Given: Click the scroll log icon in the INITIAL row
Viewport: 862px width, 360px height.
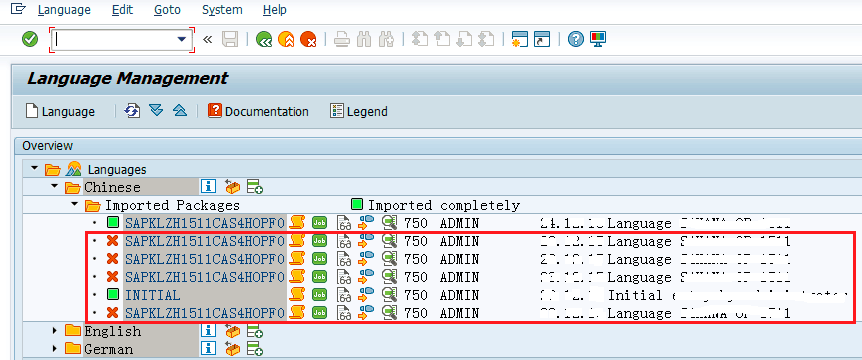Looking at the screenshot, I should (297, 295).
